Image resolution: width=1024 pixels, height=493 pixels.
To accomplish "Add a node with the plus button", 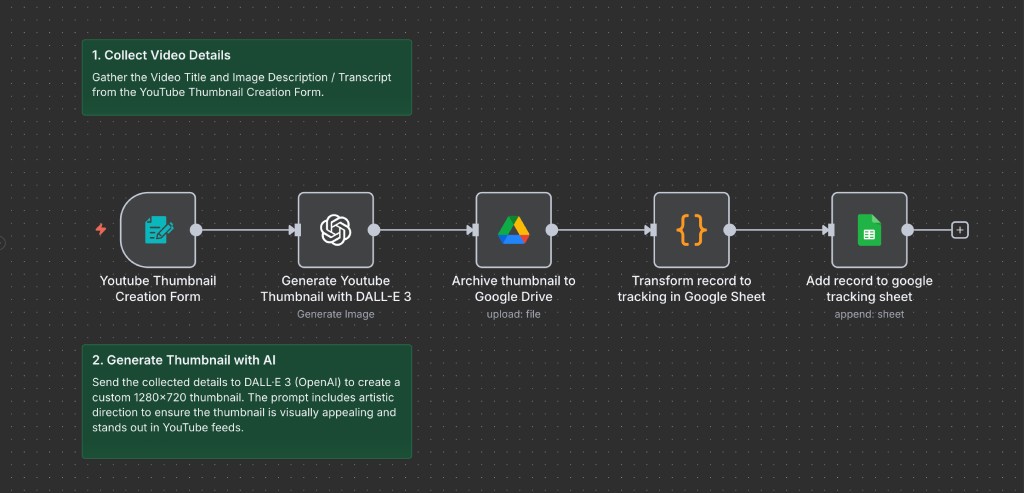I will [960, 230].
